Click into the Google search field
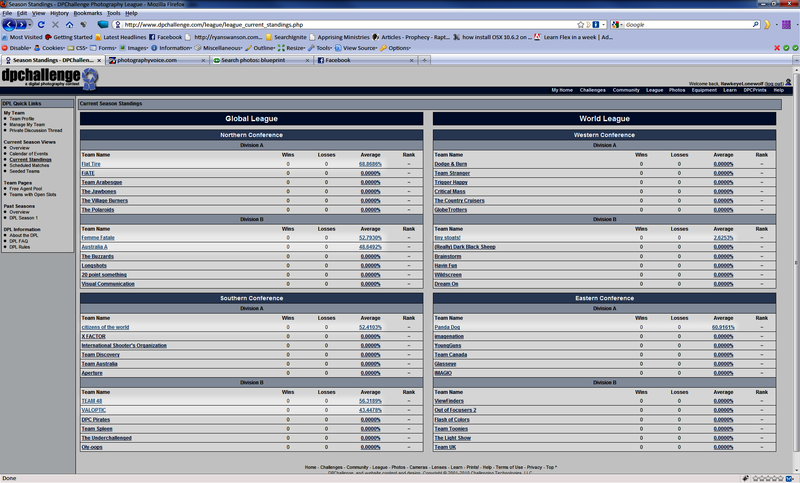 point(688,24)
